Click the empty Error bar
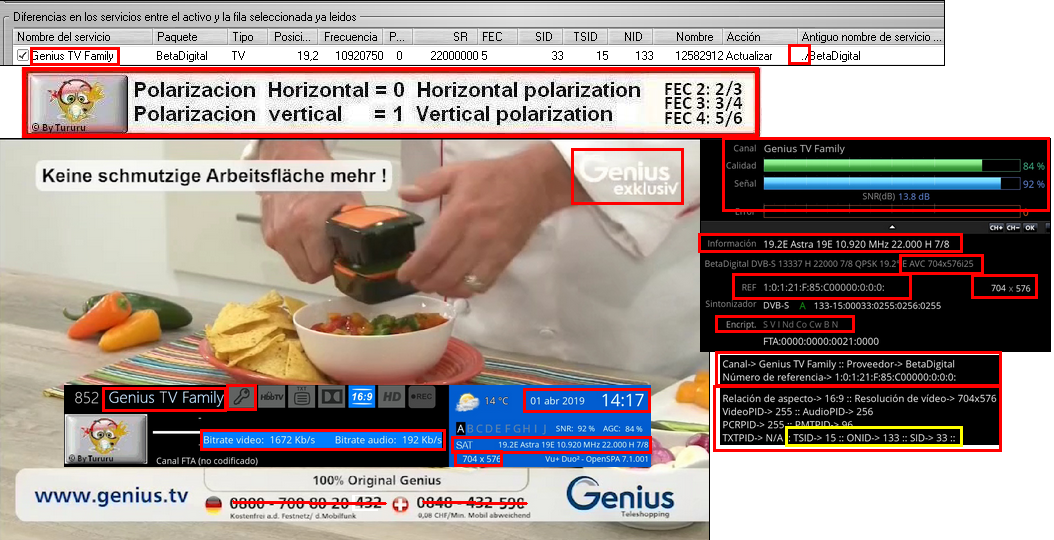 point(891,212)
